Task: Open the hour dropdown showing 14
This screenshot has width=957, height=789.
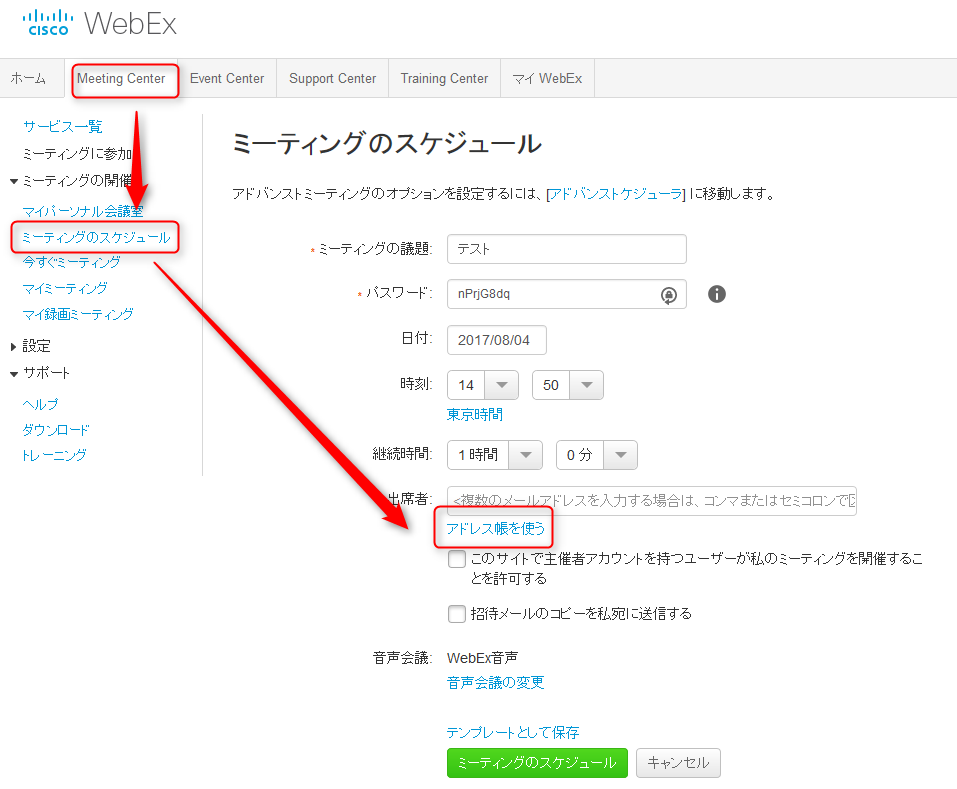Action: point(483,385)
